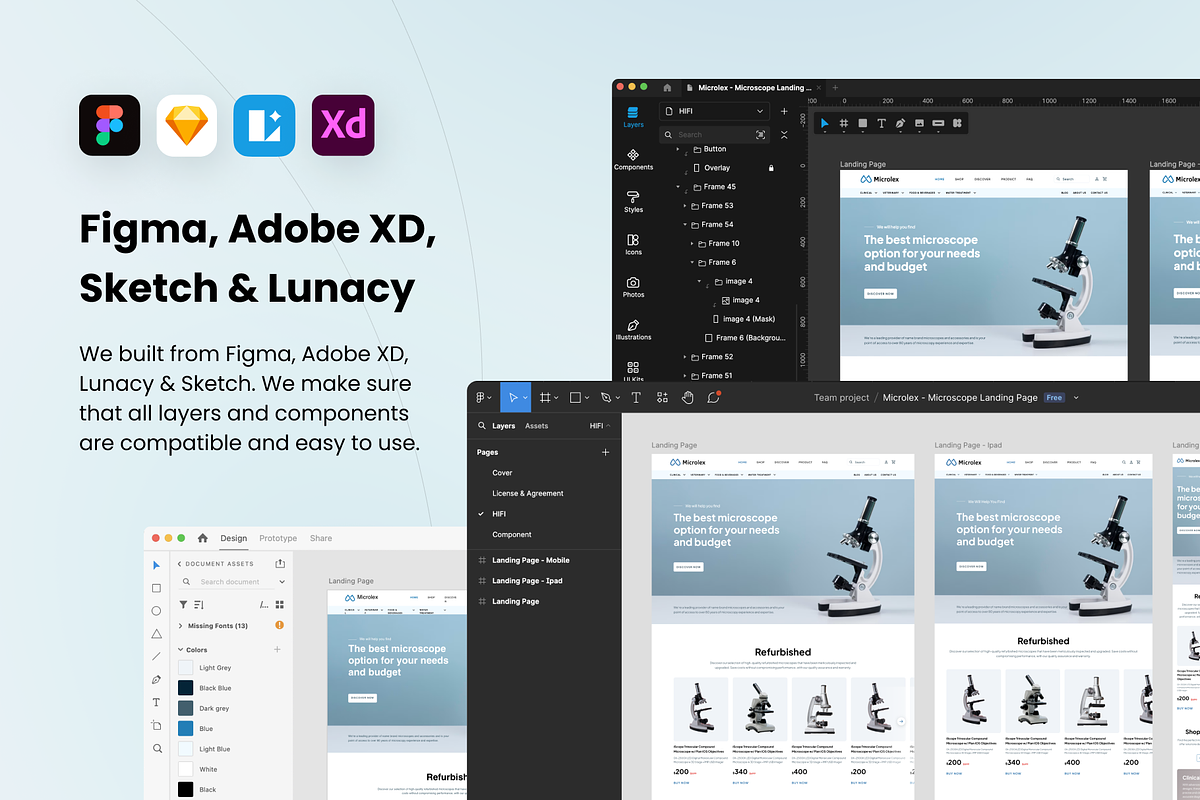The width and height of the screenshot is (1200, 800).
Task: Open Photos library in Lunacy sidebar
Action: click(633, 287)
